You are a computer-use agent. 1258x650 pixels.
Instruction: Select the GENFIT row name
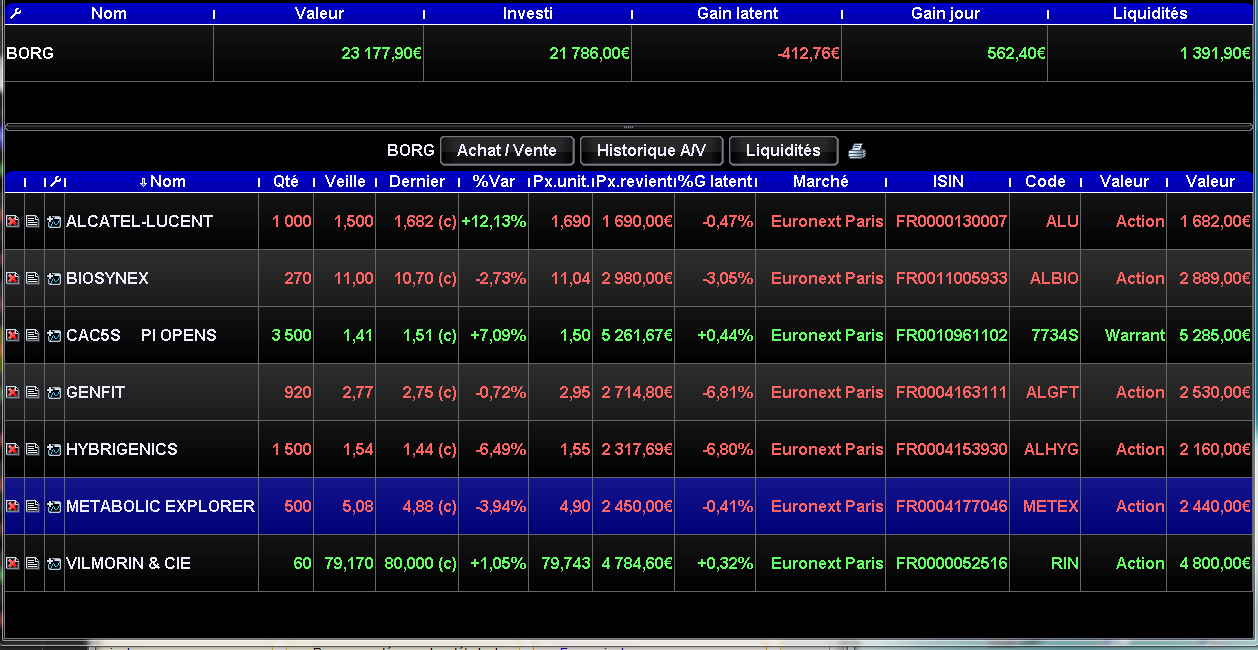point(95,392)
